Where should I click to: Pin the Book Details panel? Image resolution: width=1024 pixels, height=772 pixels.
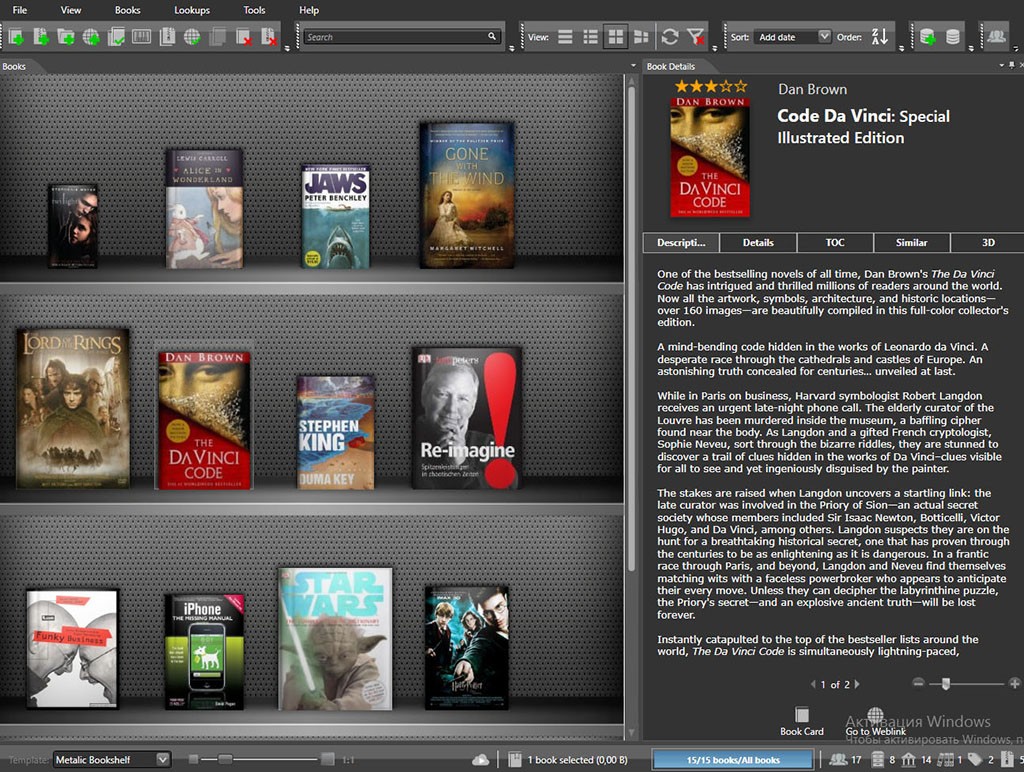point(1012,65)
